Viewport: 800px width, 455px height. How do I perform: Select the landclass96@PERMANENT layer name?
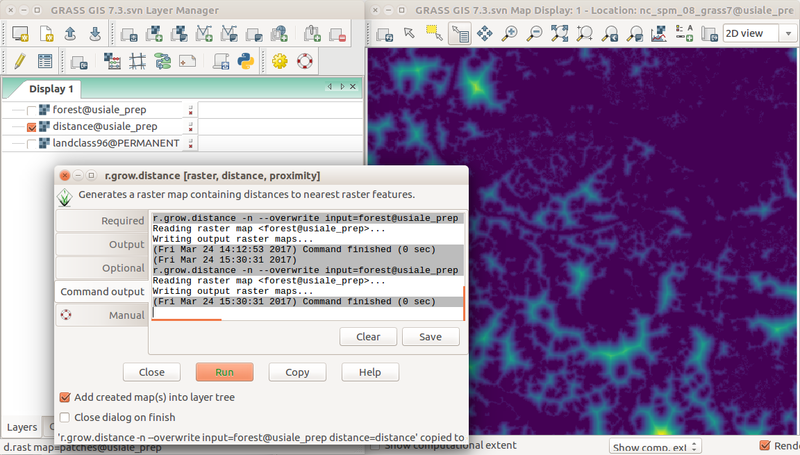pyautogui.click(x=116, y=143)
